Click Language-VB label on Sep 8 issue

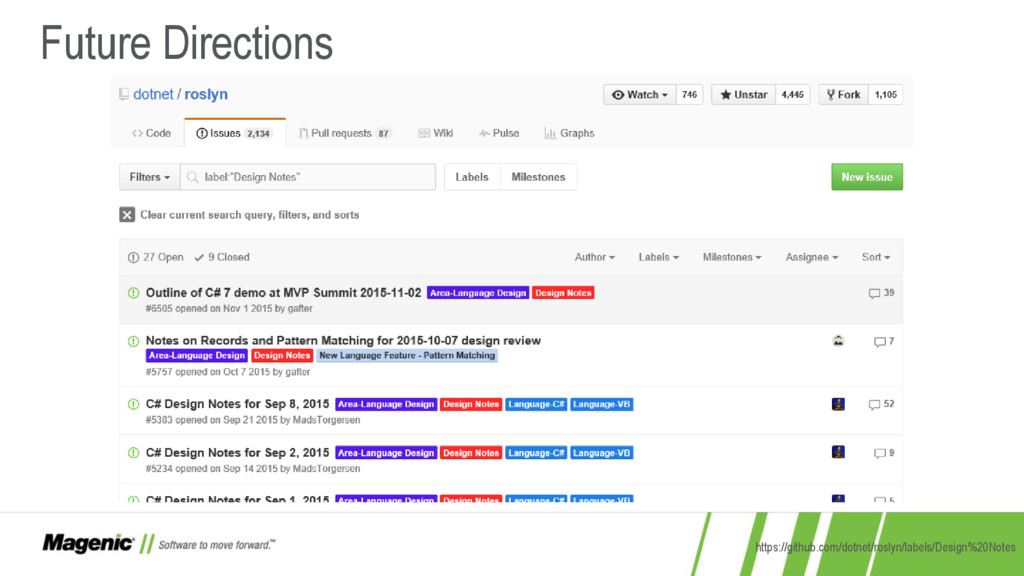coord(601,404)
